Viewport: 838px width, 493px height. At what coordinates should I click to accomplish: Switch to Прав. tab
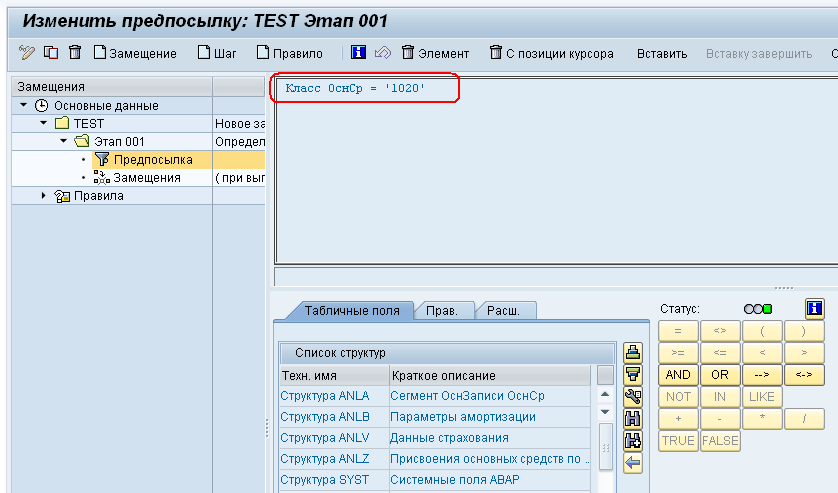442,311
